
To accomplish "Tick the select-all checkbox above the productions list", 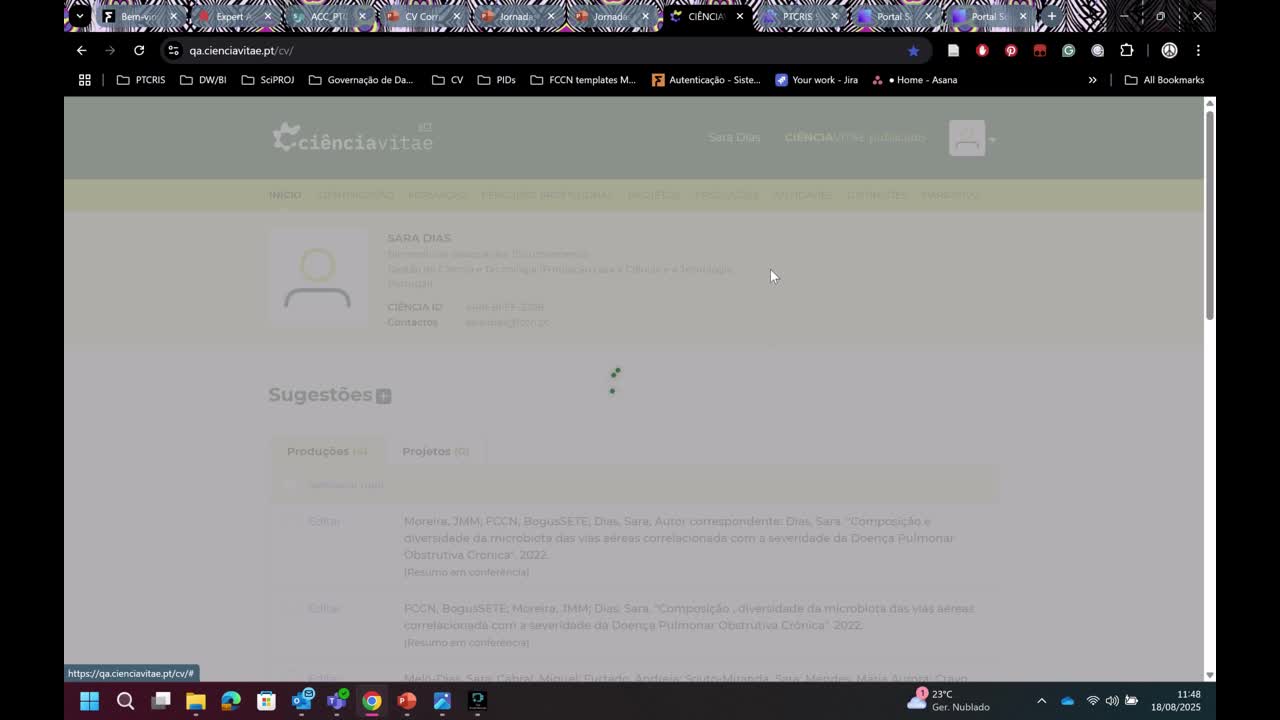I will (290, 485).
